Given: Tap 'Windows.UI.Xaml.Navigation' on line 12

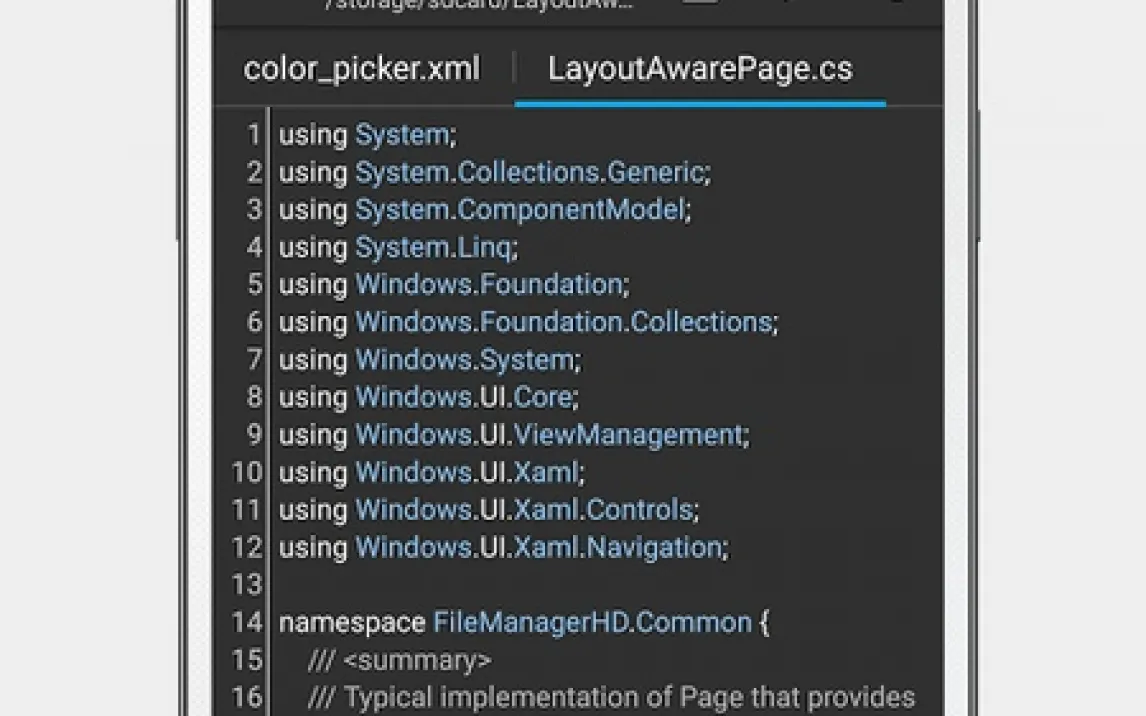Looking at the screenshot, I should point(538,548).
